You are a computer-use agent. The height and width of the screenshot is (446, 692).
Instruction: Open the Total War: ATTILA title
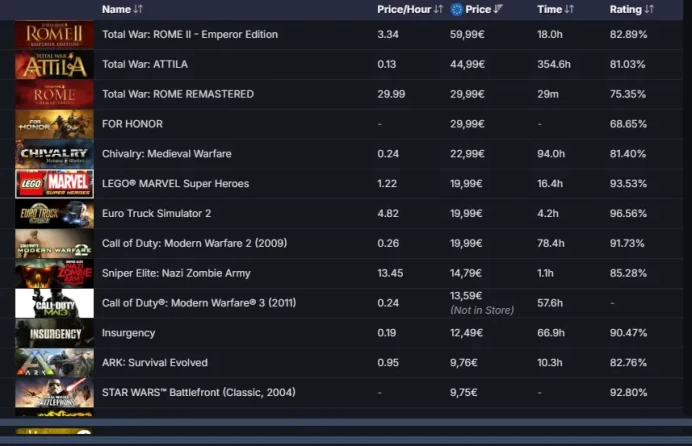tap(145, 64)
